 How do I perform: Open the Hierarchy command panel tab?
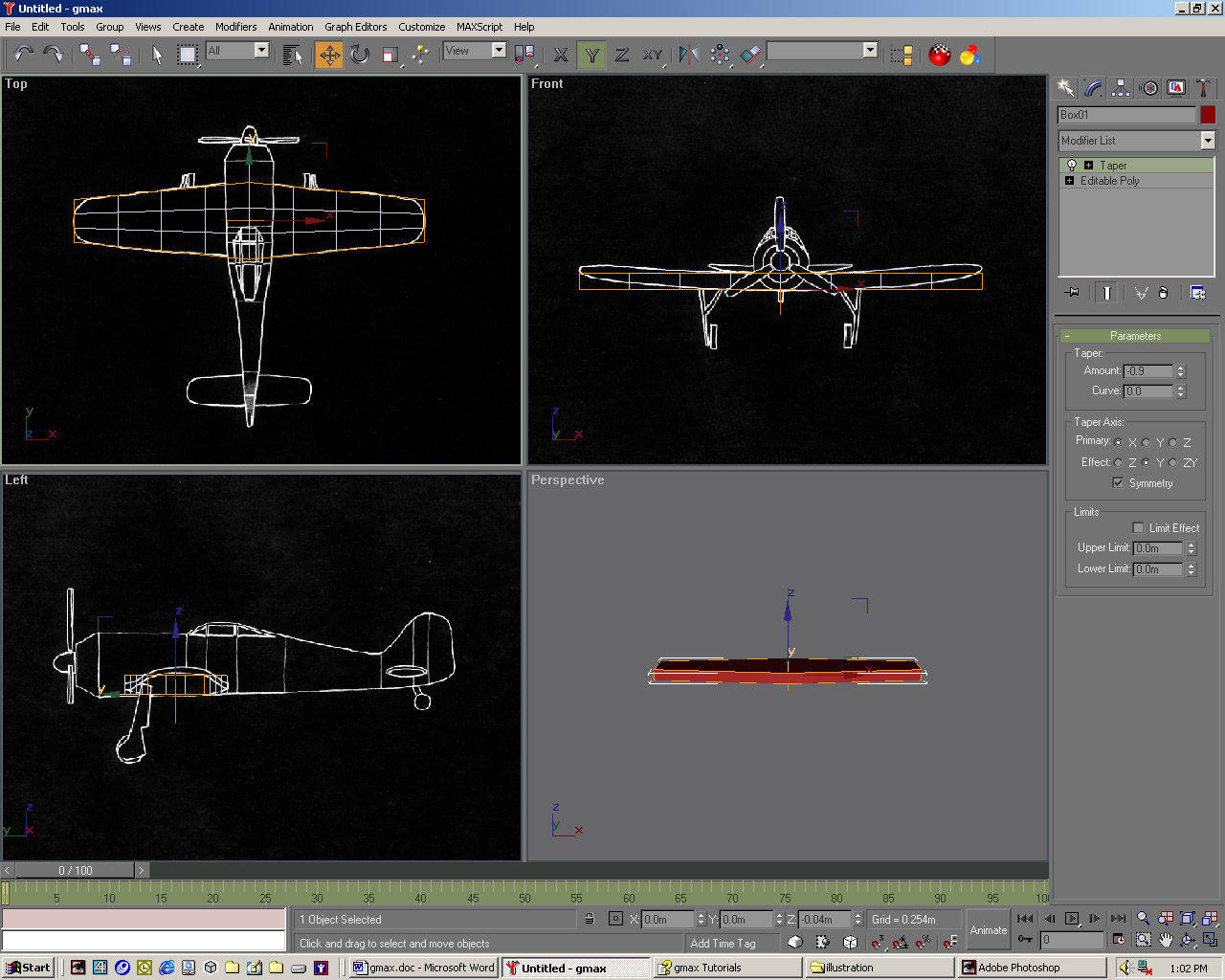point(1121,88)
